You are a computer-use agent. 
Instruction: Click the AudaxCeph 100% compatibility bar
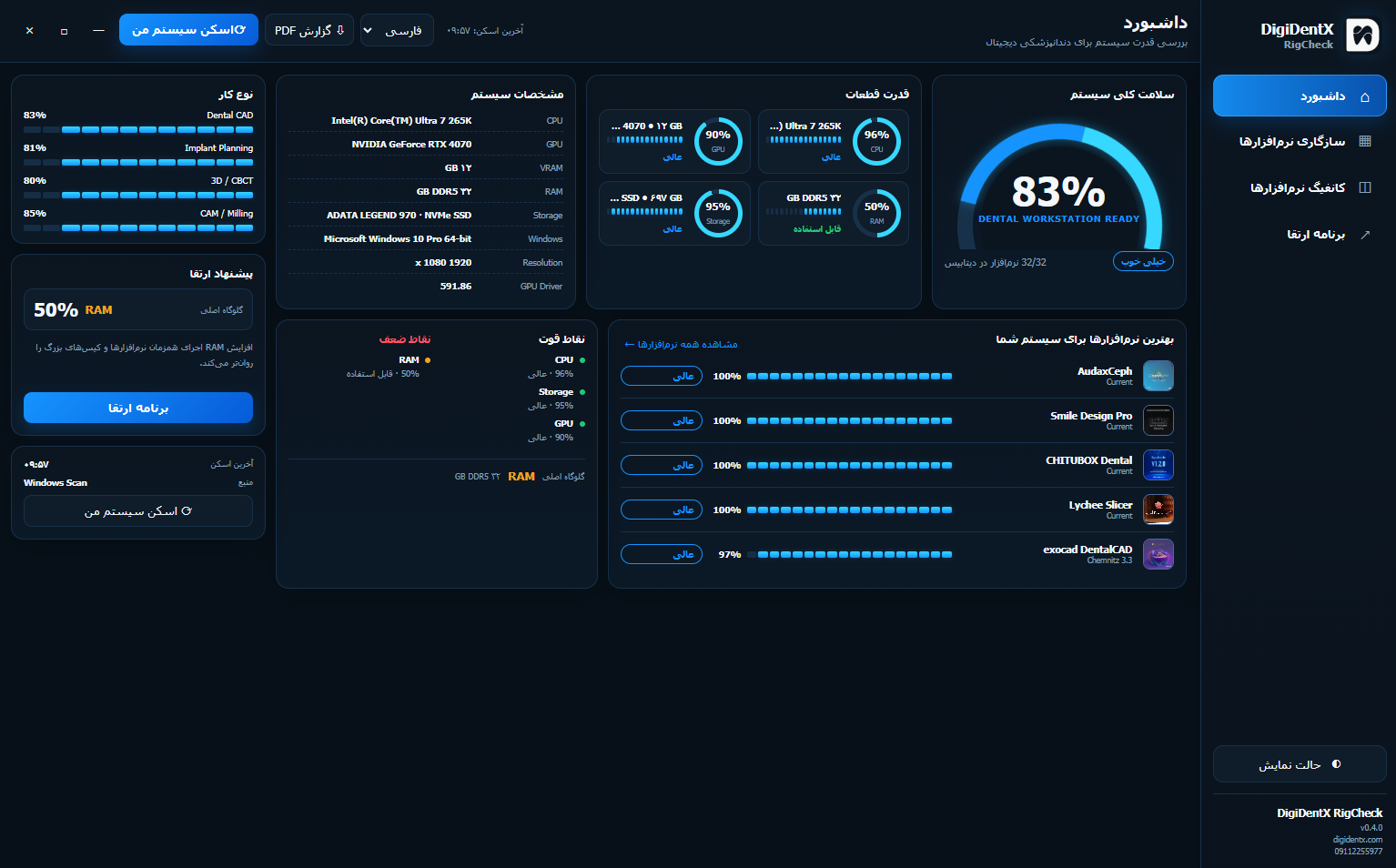click(x=849, y=376)
